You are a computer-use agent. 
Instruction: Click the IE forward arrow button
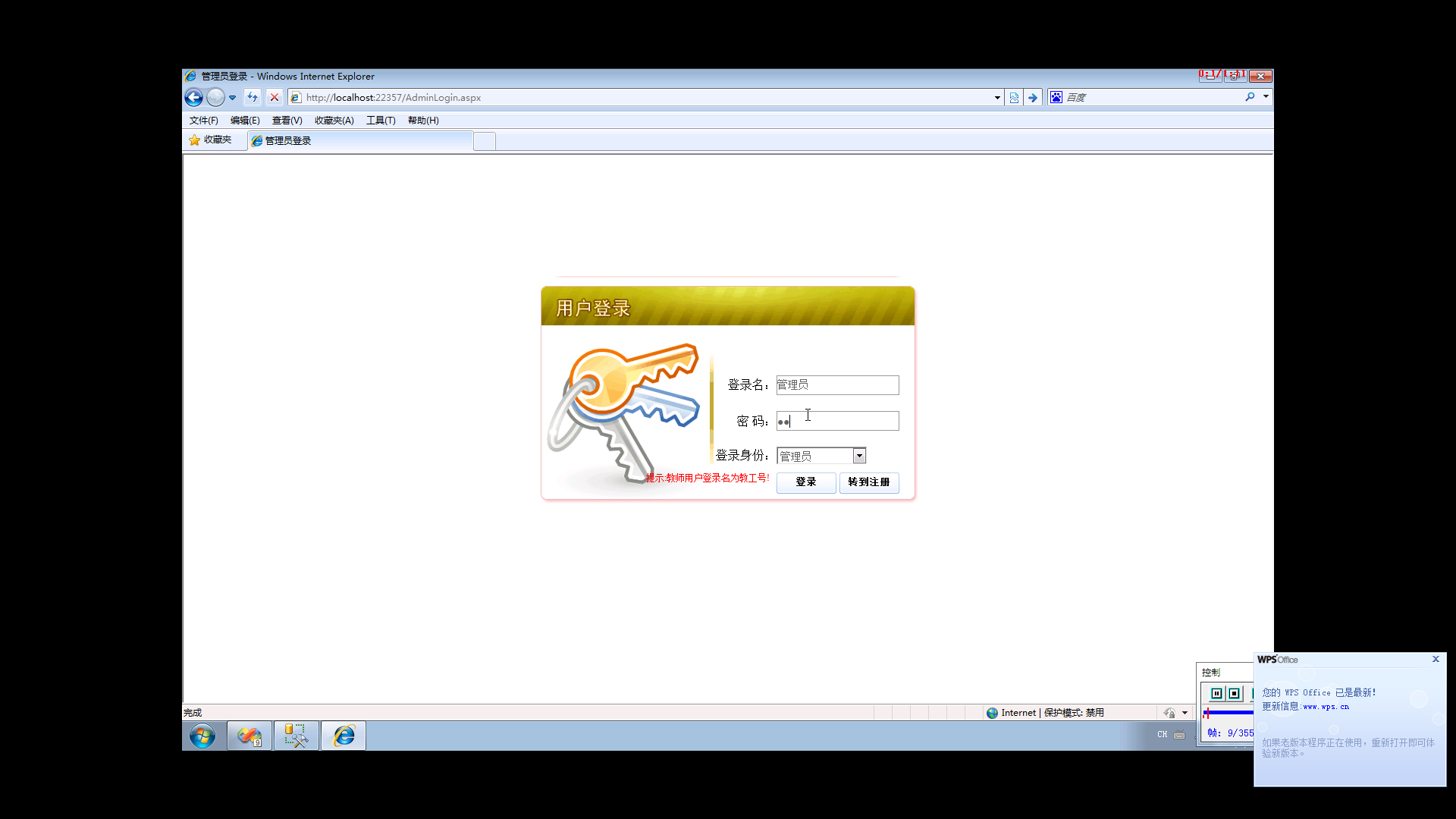(215, 97)
